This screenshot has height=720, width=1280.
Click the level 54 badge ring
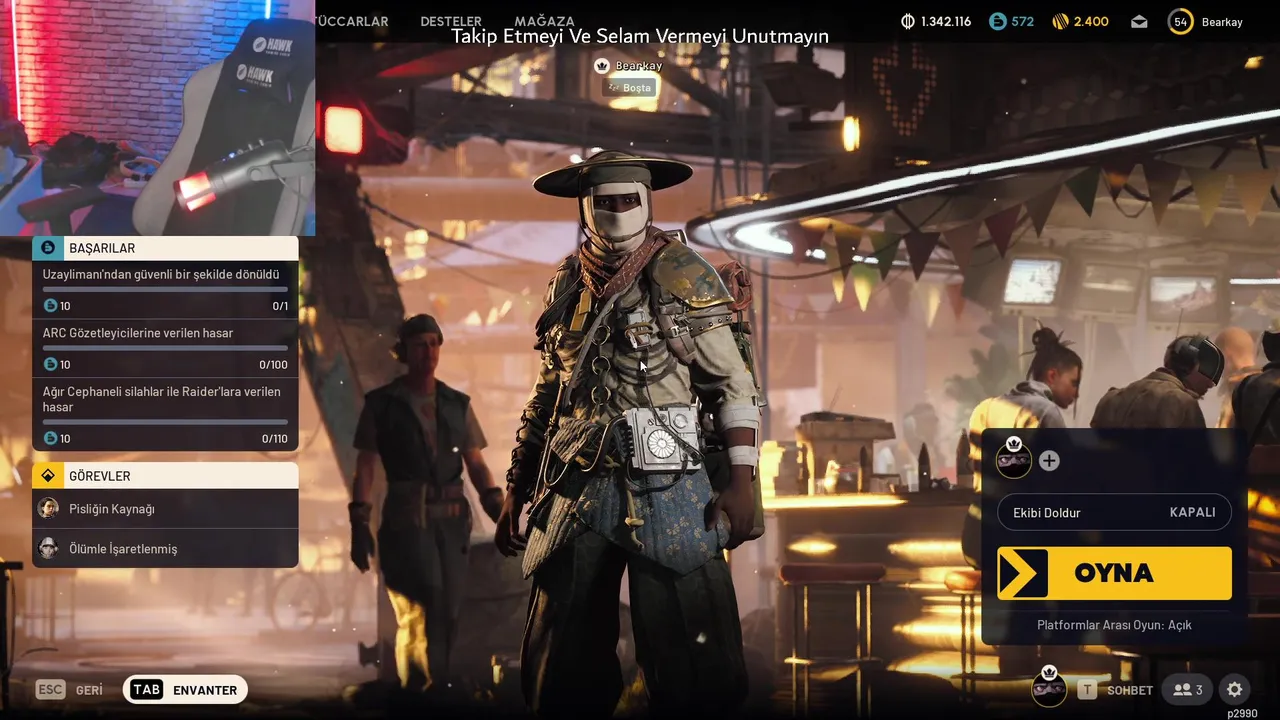coord(1181,21)
